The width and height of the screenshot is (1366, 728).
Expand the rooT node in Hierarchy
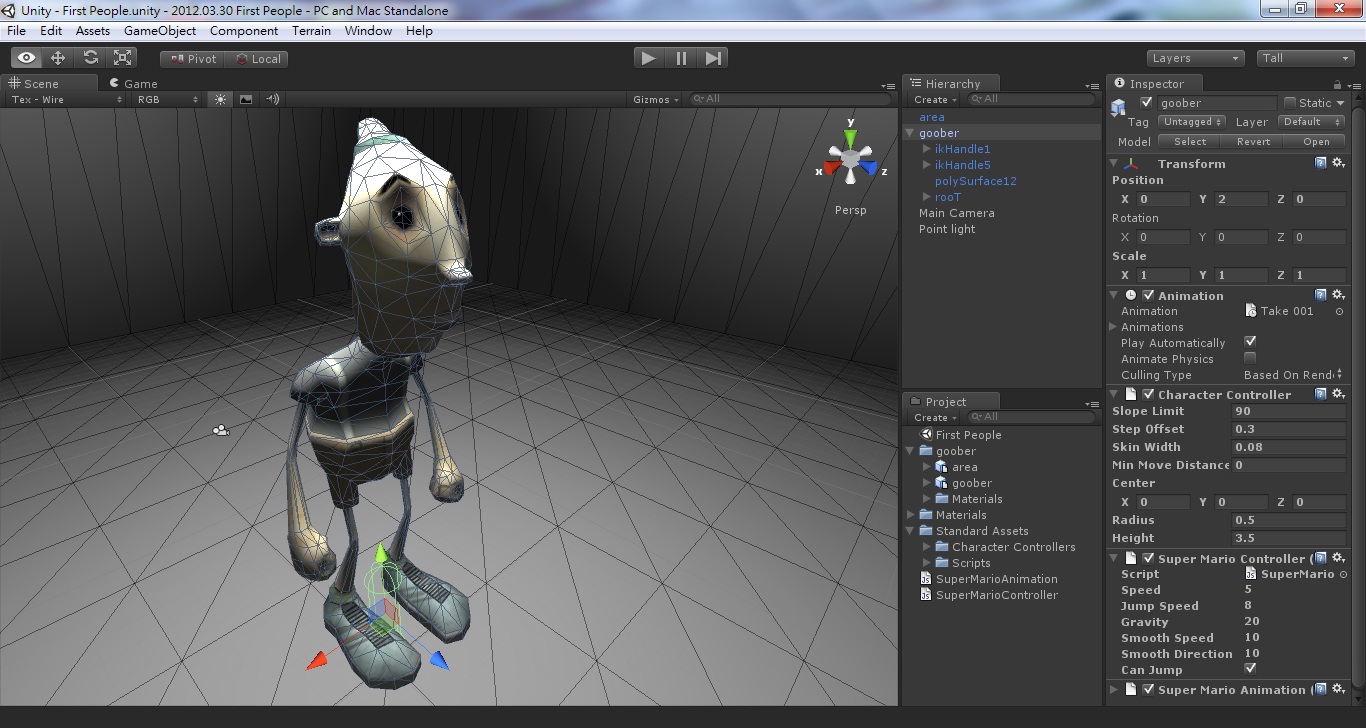pos(927,197)
